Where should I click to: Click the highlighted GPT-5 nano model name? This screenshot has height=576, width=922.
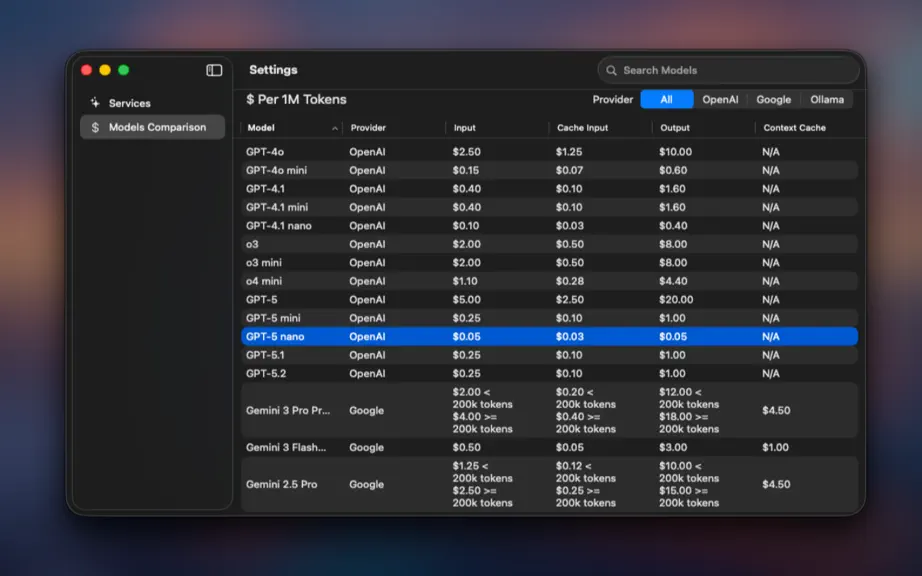(x=275, y=337)
